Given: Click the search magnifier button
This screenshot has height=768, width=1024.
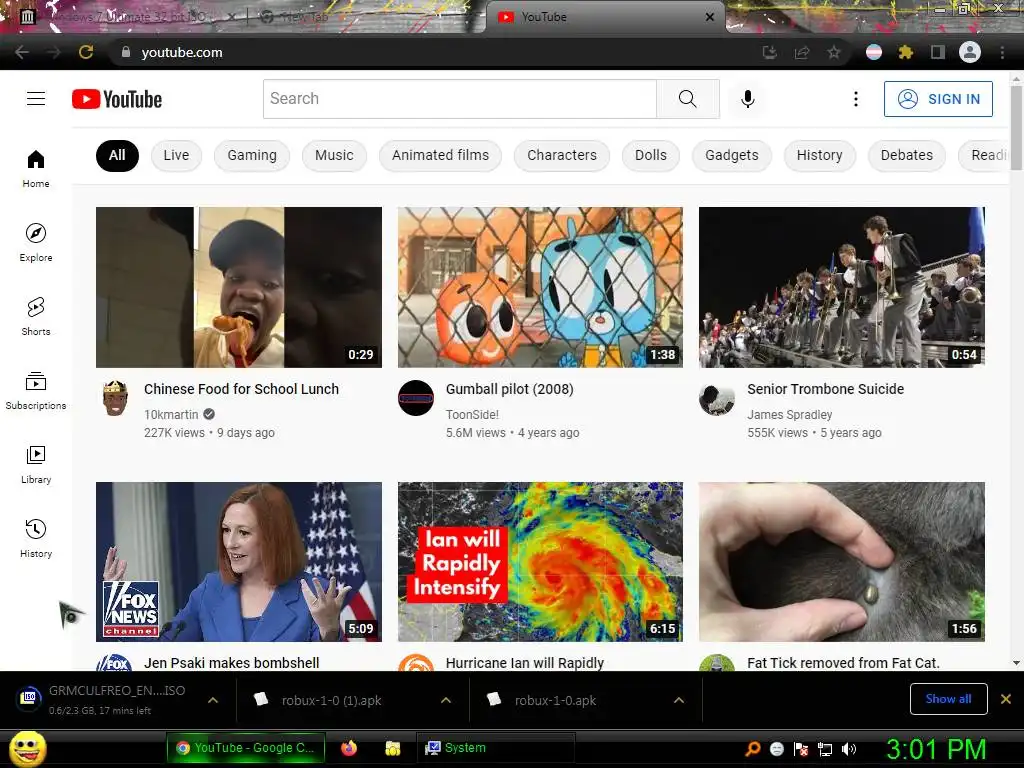Looking at the screenshot, I should tap(688, 99).
